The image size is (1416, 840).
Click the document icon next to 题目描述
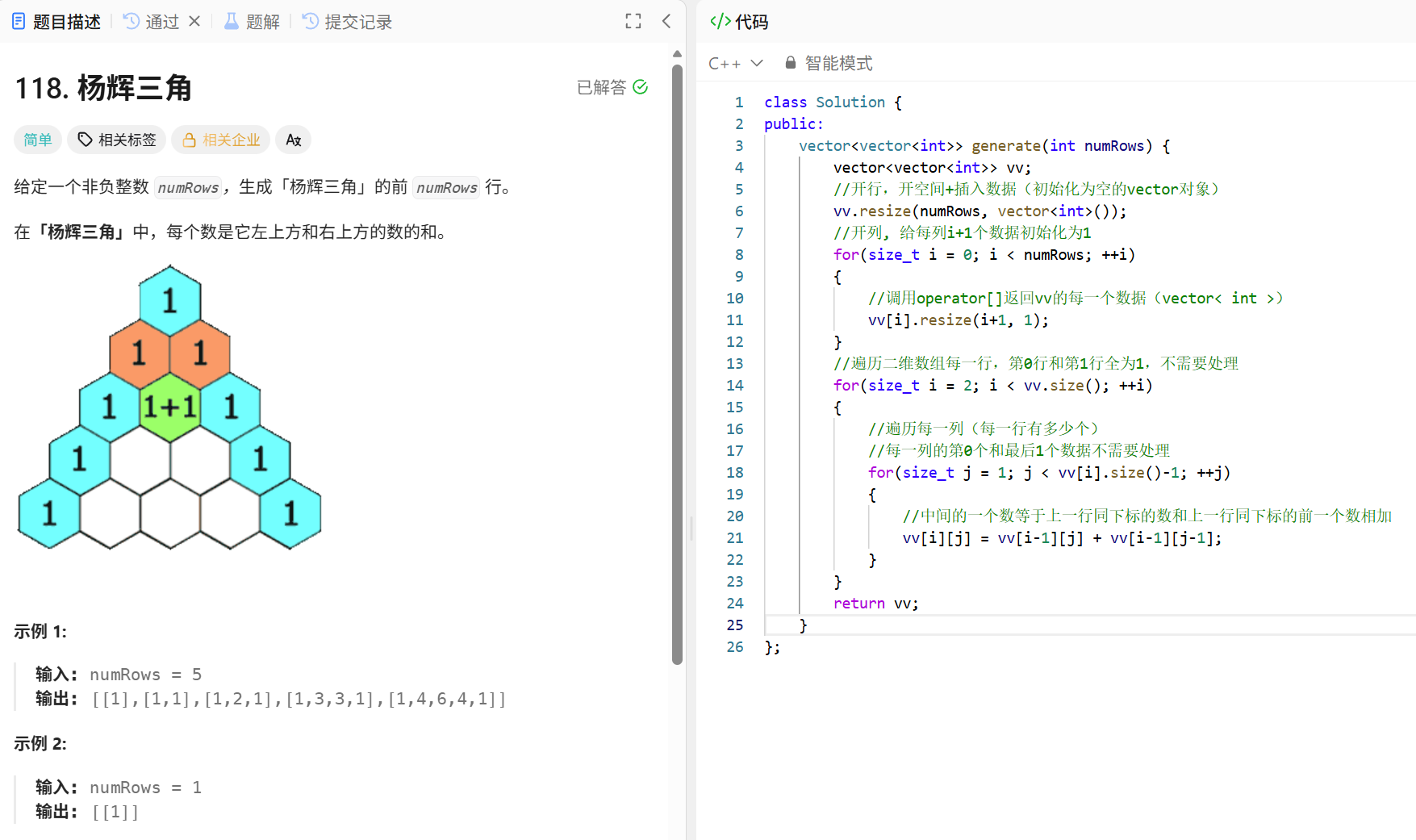[18, 21]
